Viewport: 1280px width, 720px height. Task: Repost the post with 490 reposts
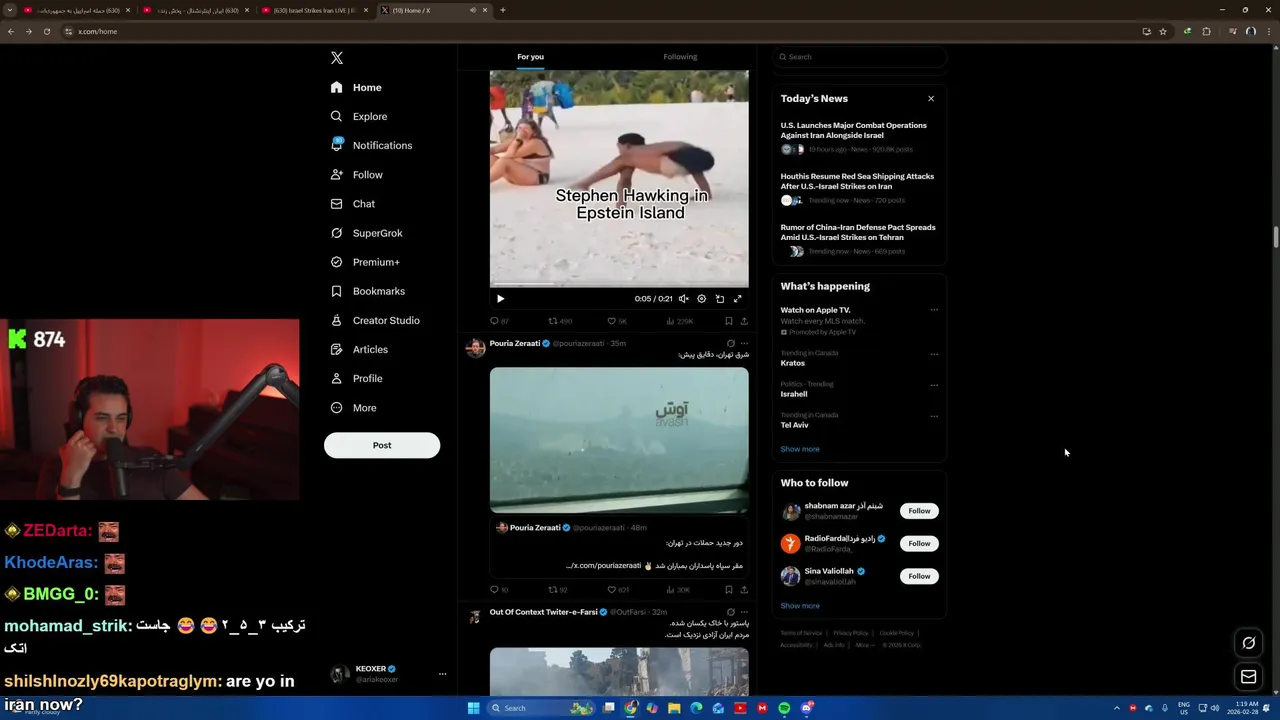coord(560,321)
